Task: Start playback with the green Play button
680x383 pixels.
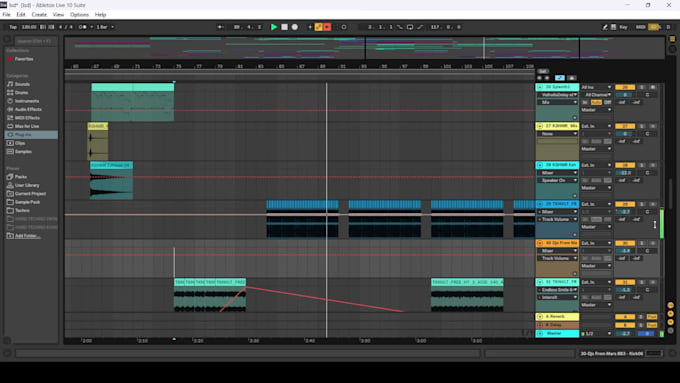Action: (274, 27)
